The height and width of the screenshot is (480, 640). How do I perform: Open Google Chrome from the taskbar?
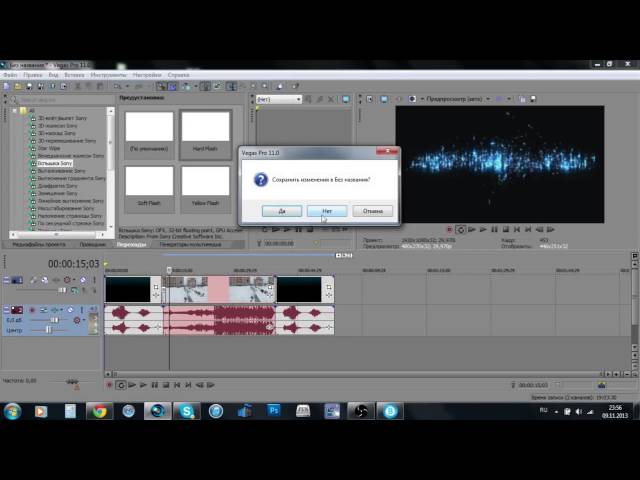click(100, 411)
